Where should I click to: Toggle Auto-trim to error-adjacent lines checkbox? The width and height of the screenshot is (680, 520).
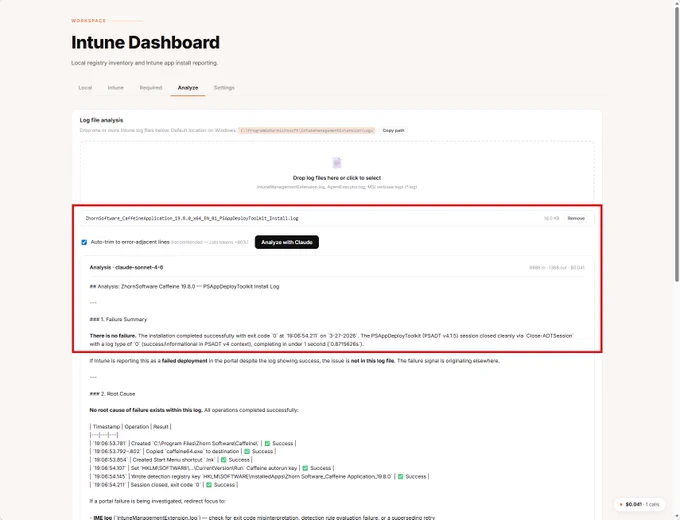[x=84, y=242]
